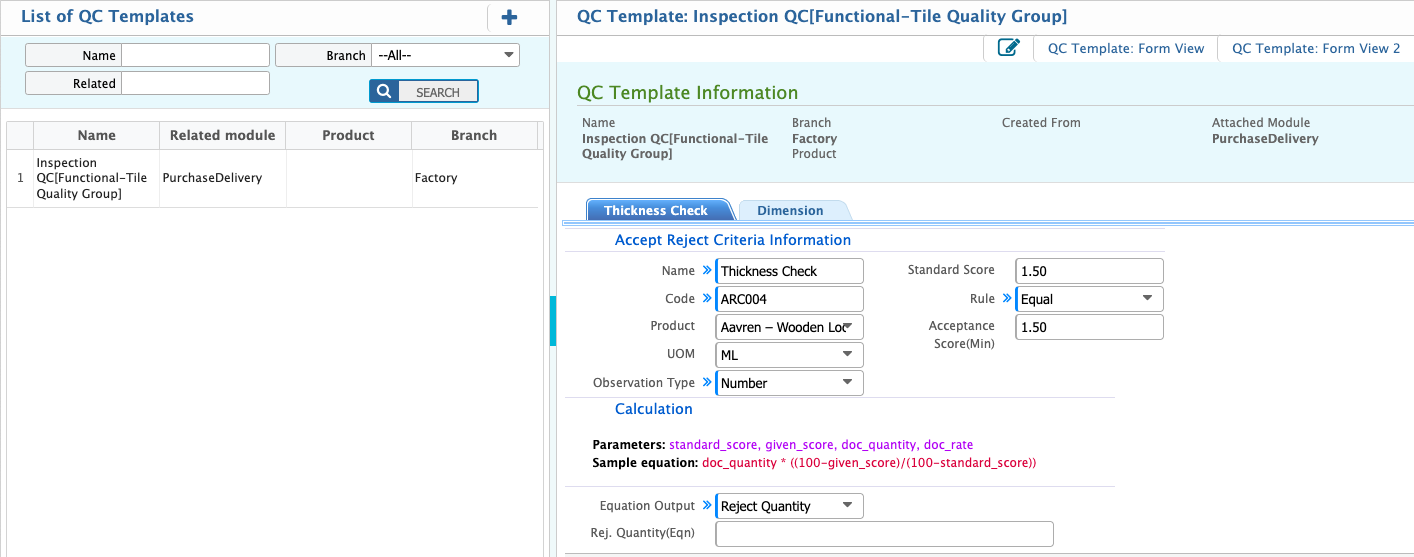Click the Rej. Quantity(Eqn) text field

884,534
